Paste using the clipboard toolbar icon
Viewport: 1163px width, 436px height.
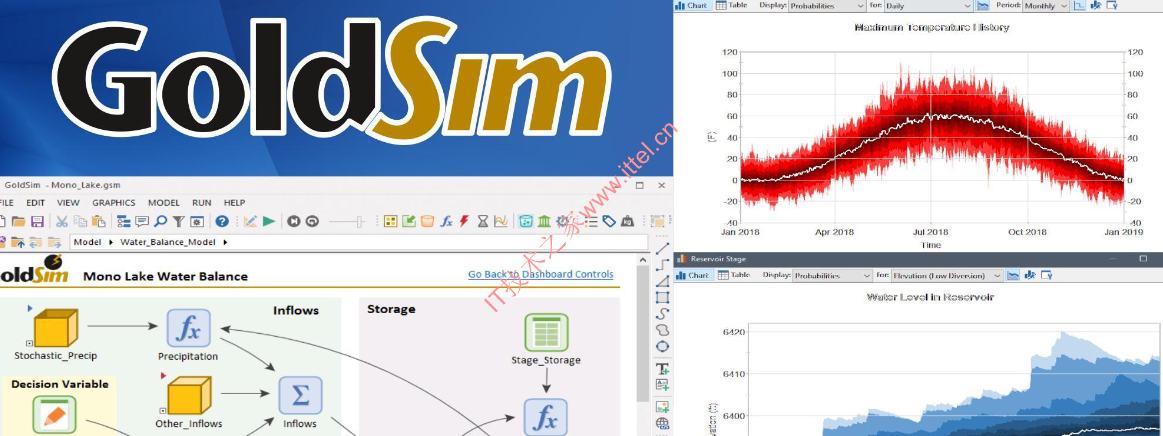pos(99,221)
